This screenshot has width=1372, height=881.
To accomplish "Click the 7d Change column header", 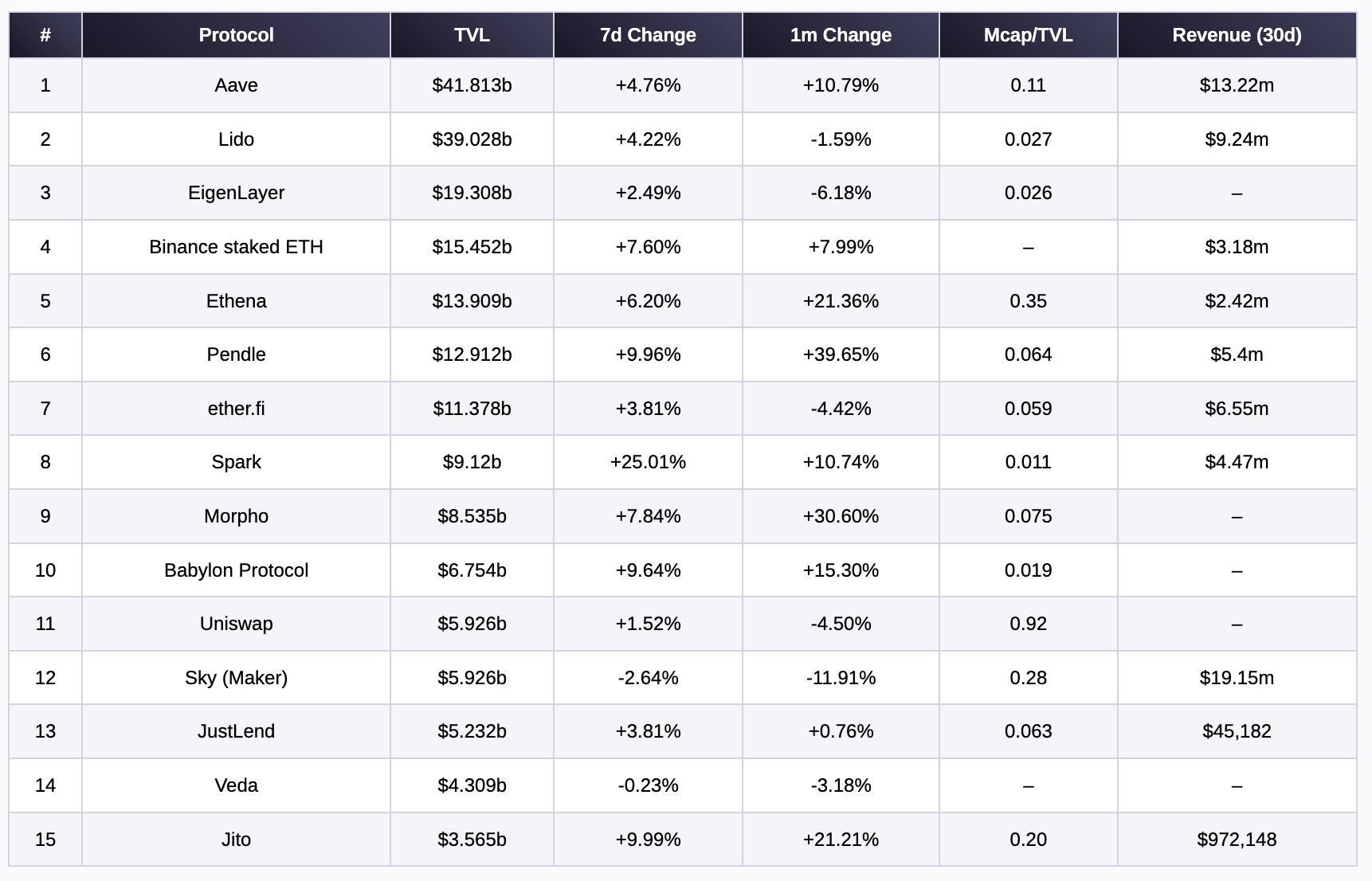I will click(x=648, y=35).
